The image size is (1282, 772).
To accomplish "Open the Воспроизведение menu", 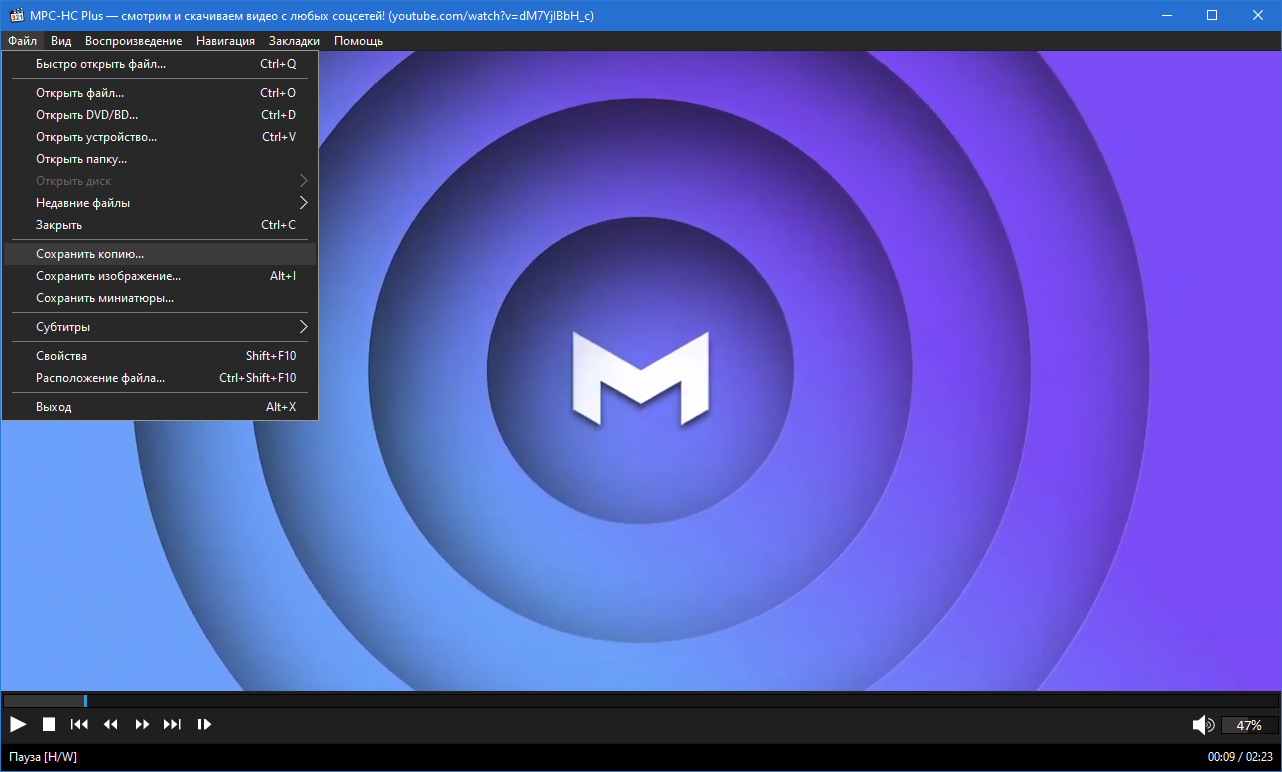I will (133, 41).
